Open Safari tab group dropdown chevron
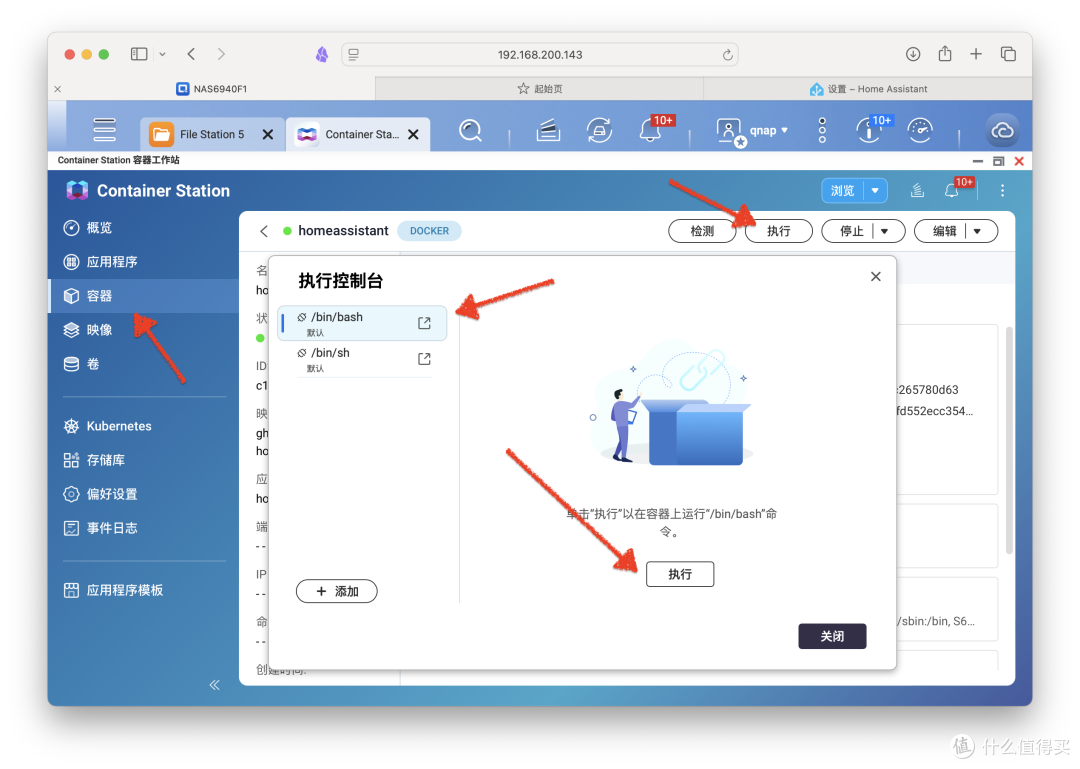Image resolution: width=1080 pixels, height=769 pixels. click(163, 54)
